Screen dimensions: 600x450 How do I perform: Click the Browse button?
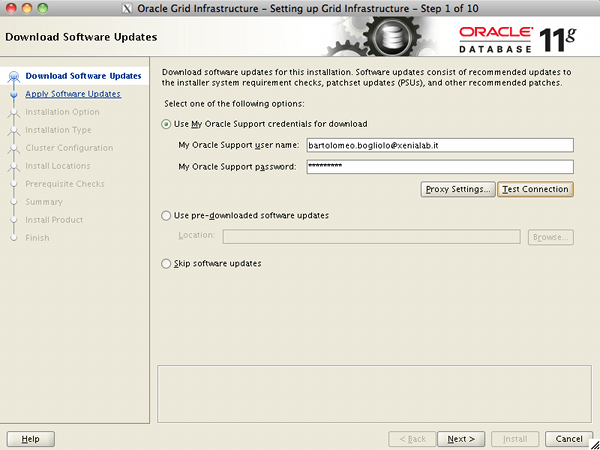click(551, 237)
